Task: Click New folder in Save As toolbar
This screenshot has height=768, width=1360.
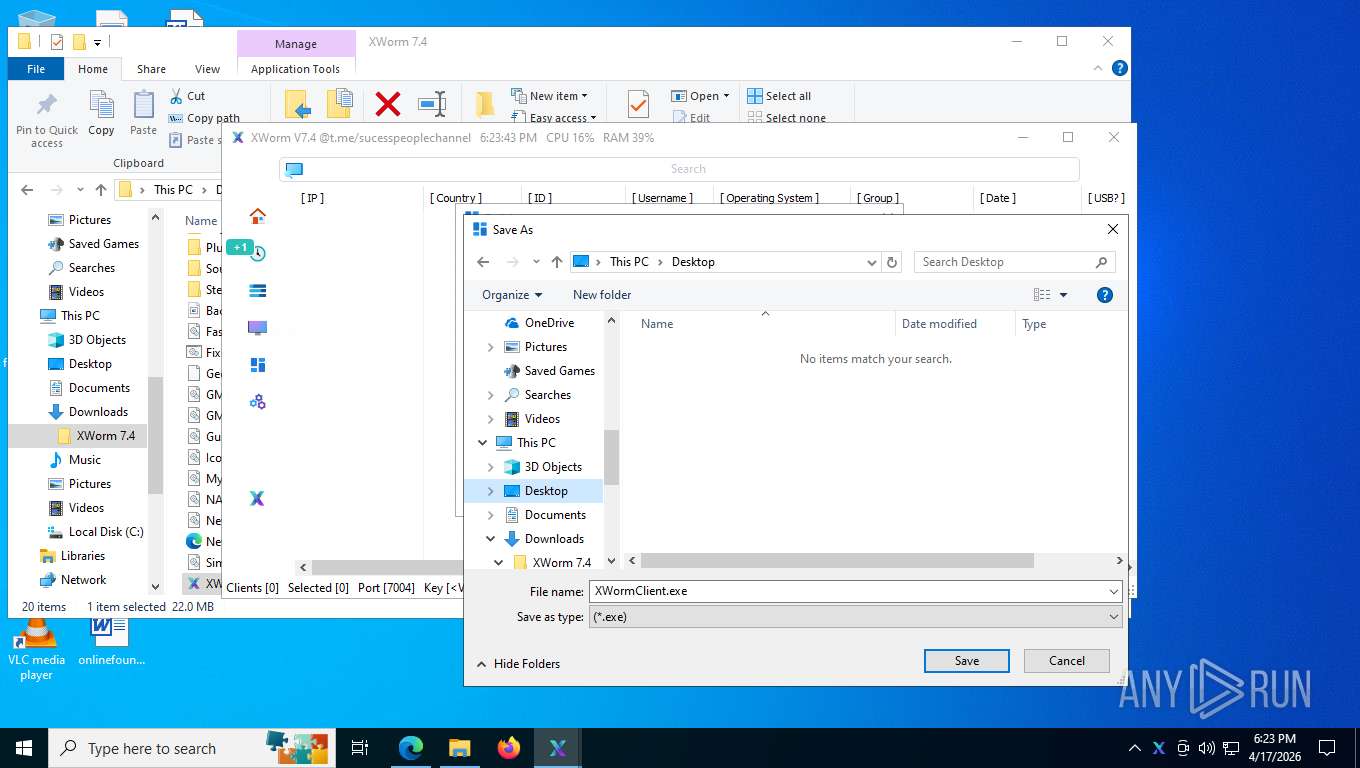Action: point(602,295)
